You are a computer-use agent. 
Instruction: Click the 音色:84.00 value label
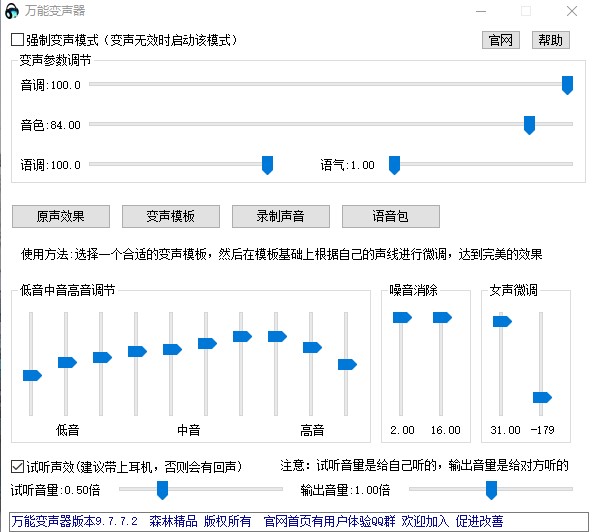coord(51,125)
